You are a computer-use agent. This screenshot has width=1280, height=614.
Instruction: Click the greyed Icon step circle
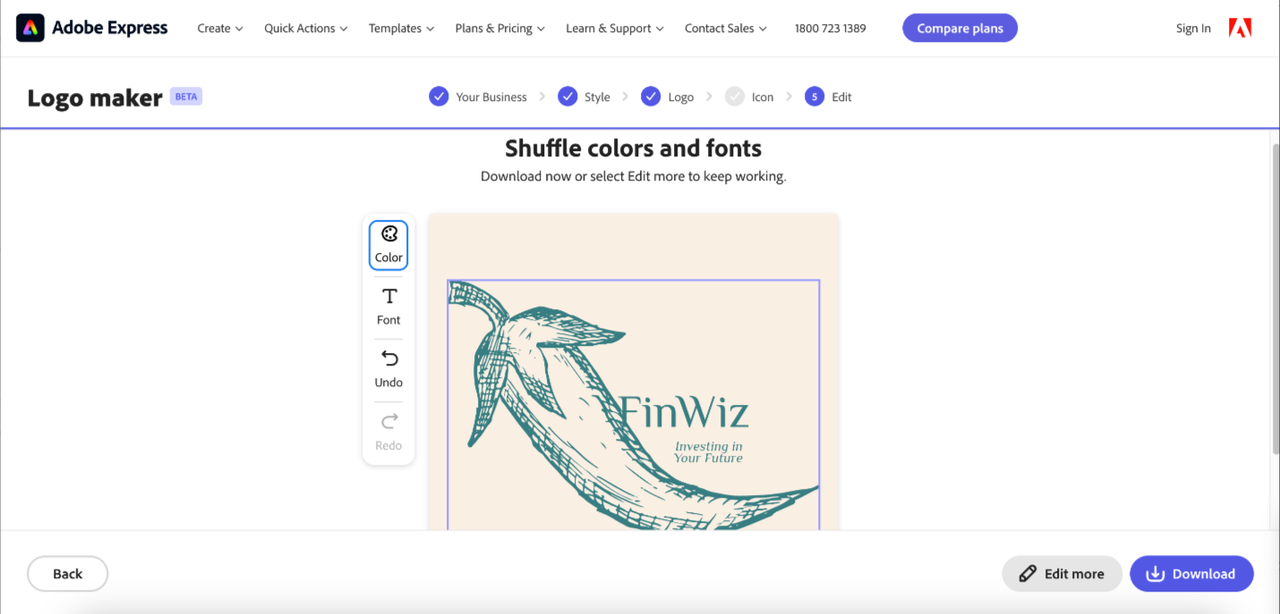(x=735, y=97)
